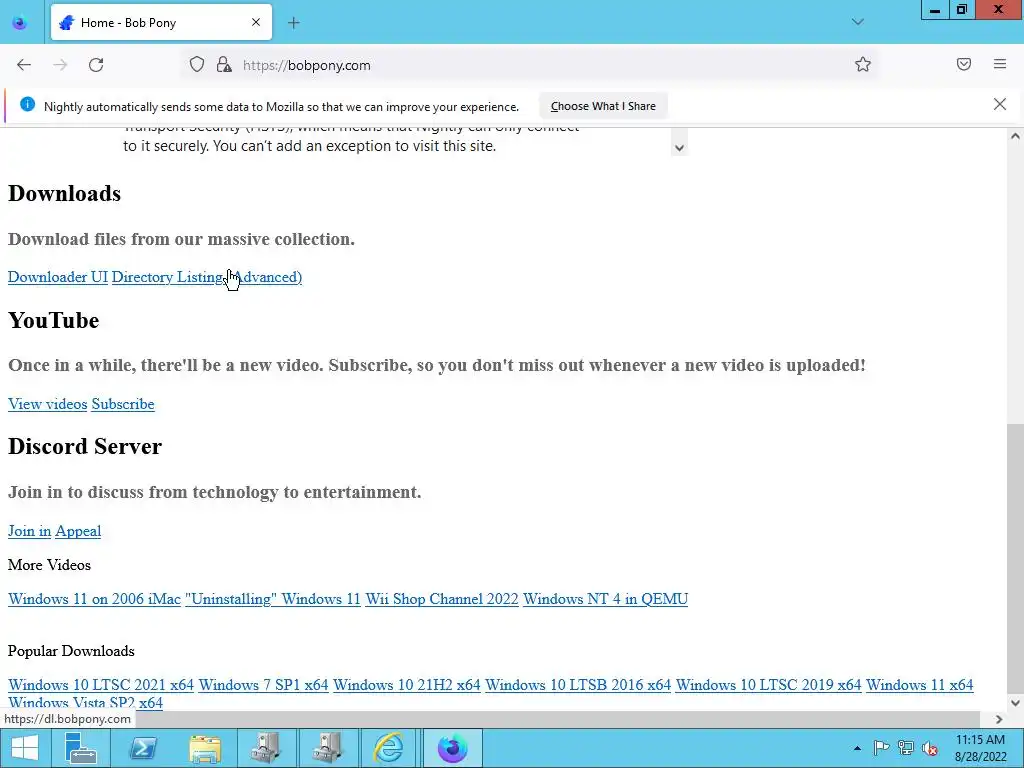This screenshot has height=768, width=1024.
Task: Go back to the previous page
Action: click(24, 65)
